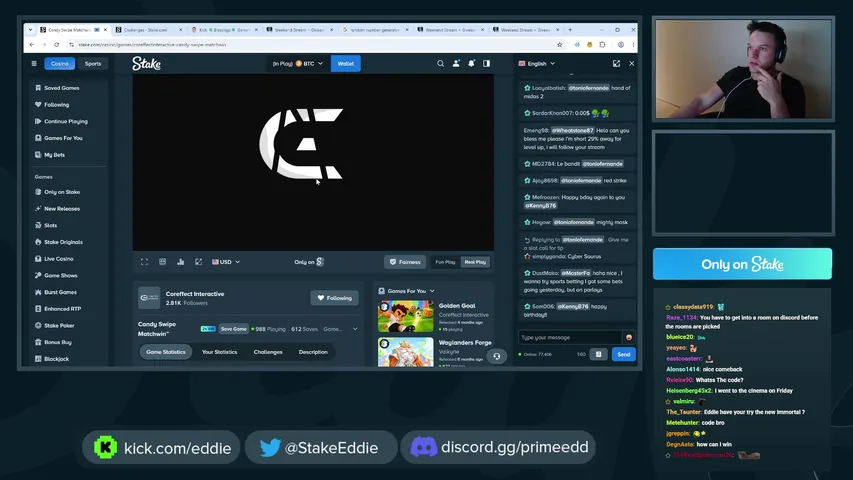
Task: Open the BTC currency balance dropdown
Action: 298,64
